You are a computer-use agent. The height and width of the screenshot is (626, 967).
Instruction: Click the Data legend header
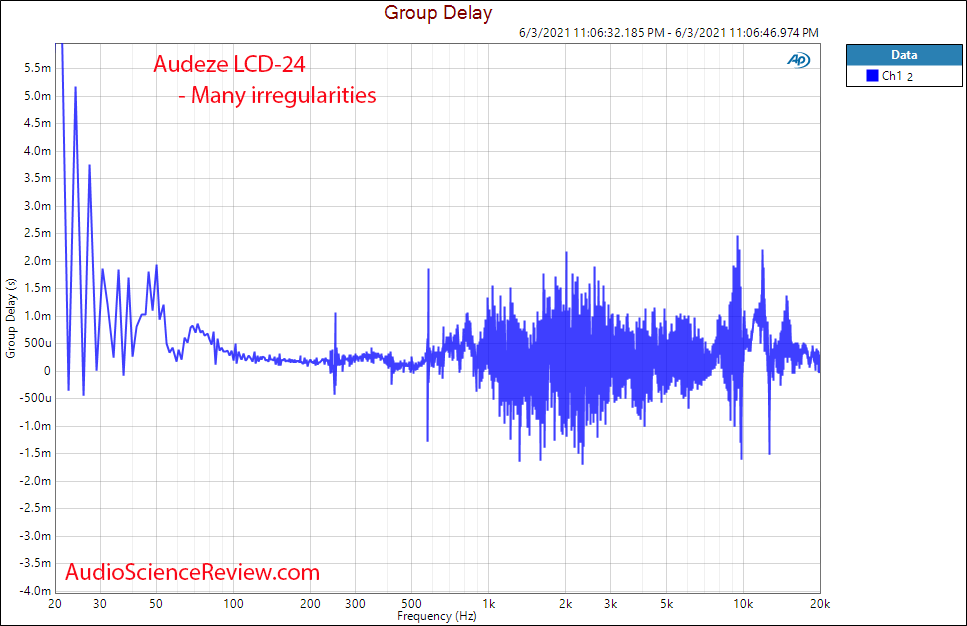coord(904,55)
